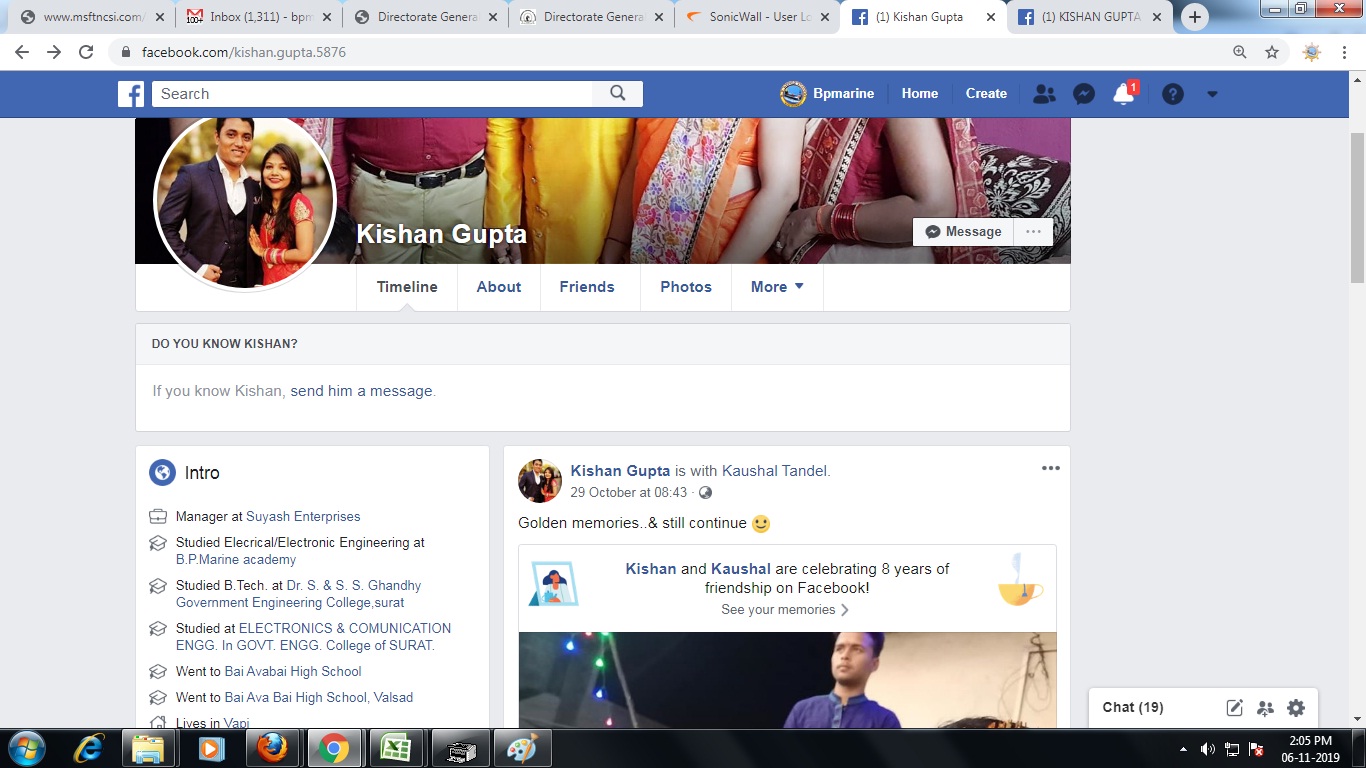Open the Suyash Enterprises link

(303, 517)
